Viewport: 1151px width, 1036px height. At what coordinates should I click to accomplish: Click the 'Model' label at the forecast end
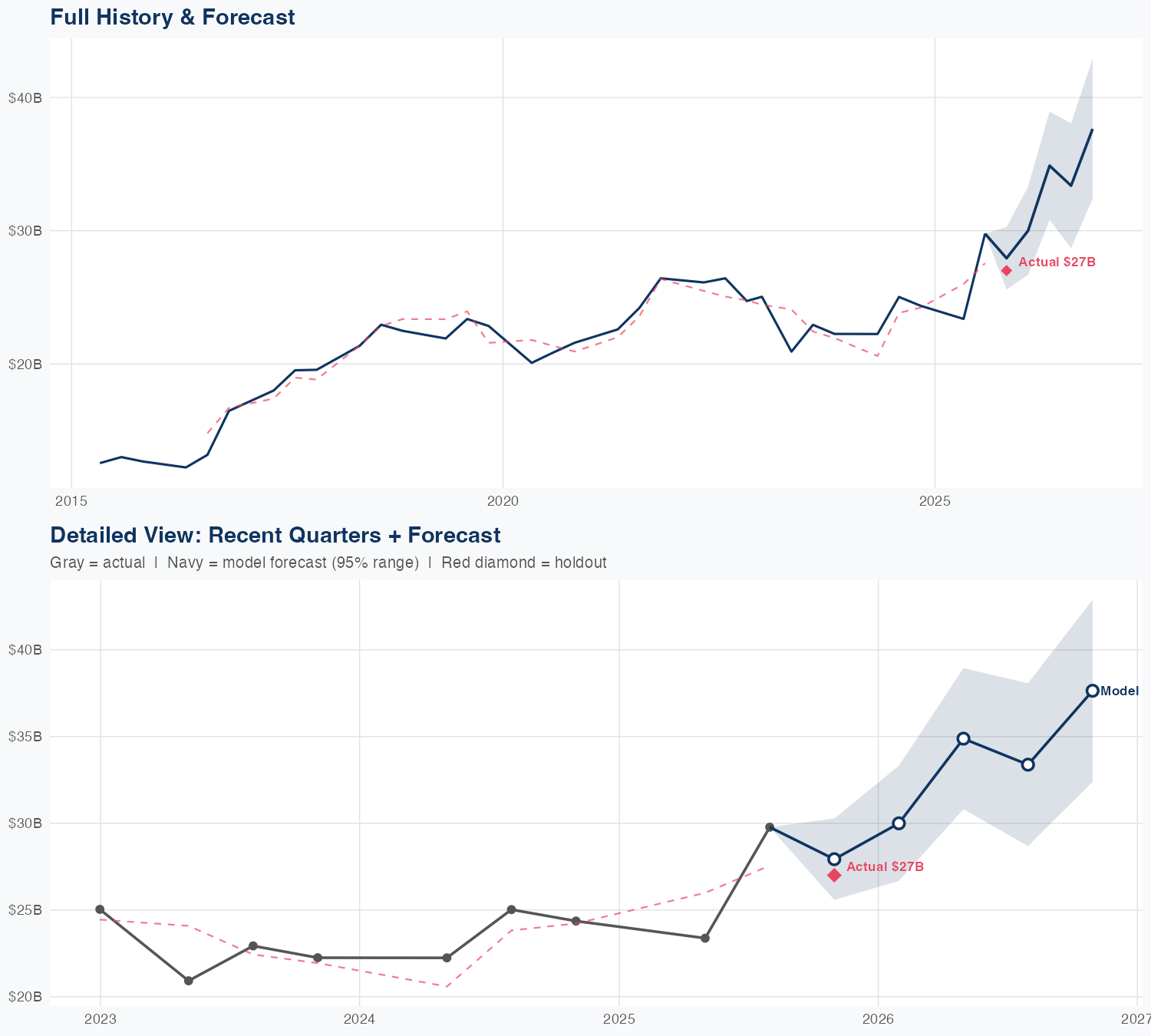1120,691
